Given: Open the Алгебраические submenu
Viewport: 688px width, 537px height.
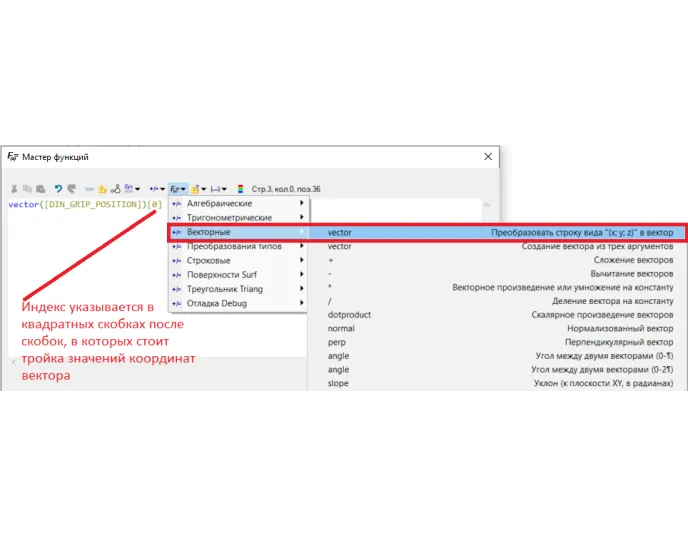Looking at the screenshot, I should pyautogui.click(x=238, y=203).
